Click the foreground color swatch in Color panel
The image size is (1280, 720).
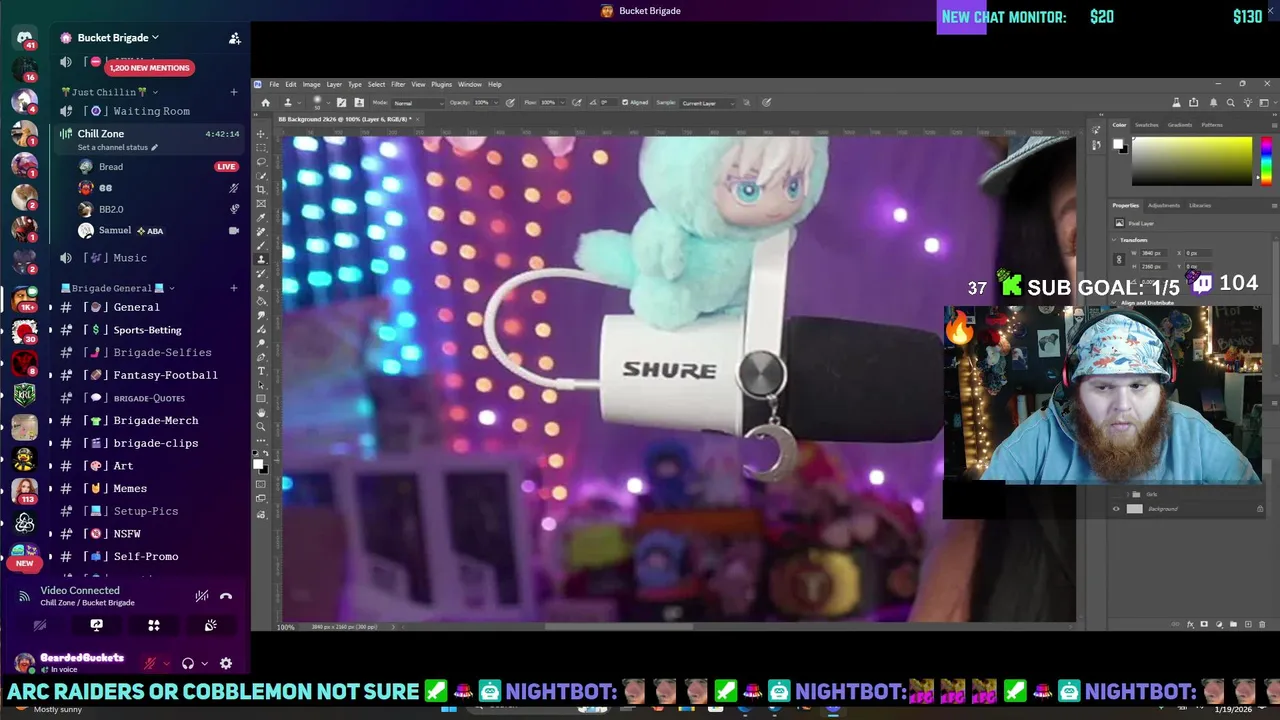(x=1117, y=143)
